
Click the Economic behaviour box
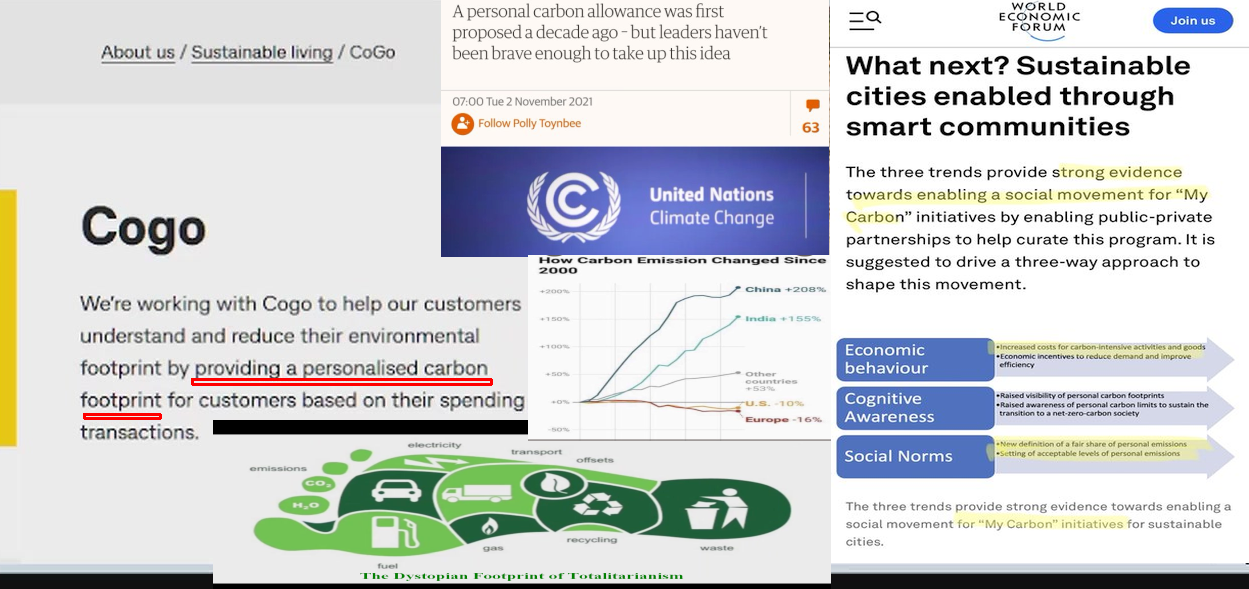[x=915, y=359]
